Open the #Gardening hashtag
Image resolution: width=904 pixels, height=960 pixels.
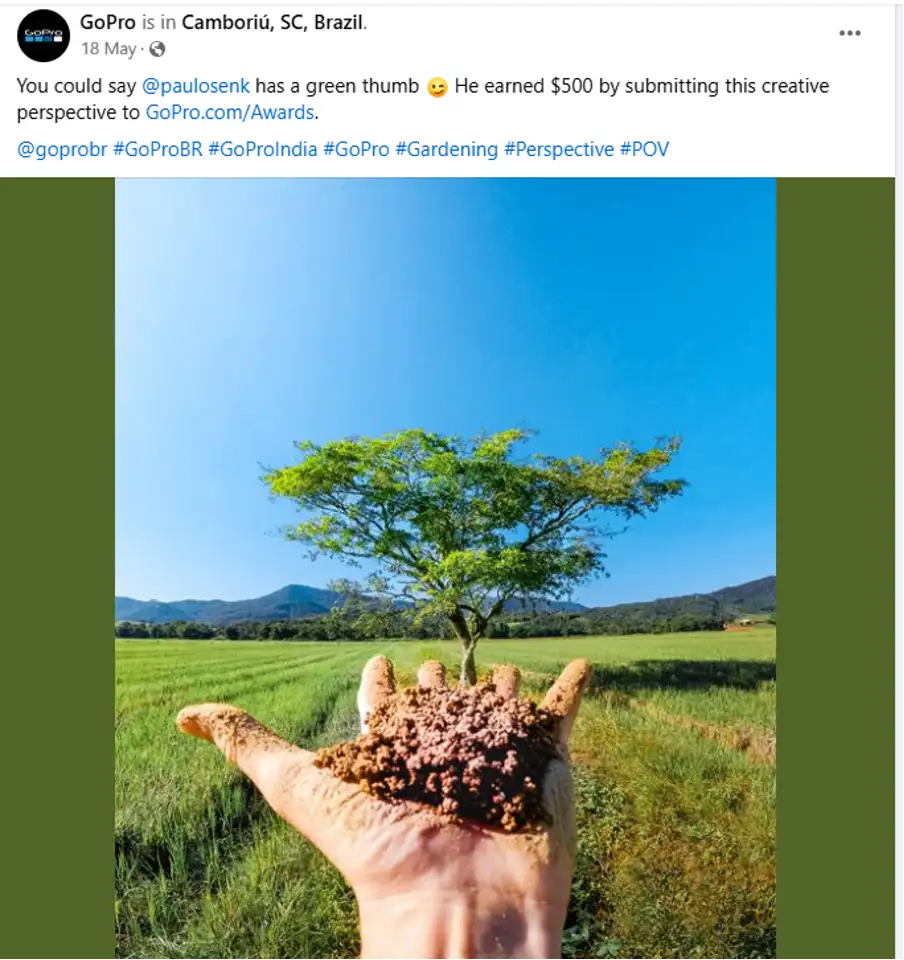(447, 149)
